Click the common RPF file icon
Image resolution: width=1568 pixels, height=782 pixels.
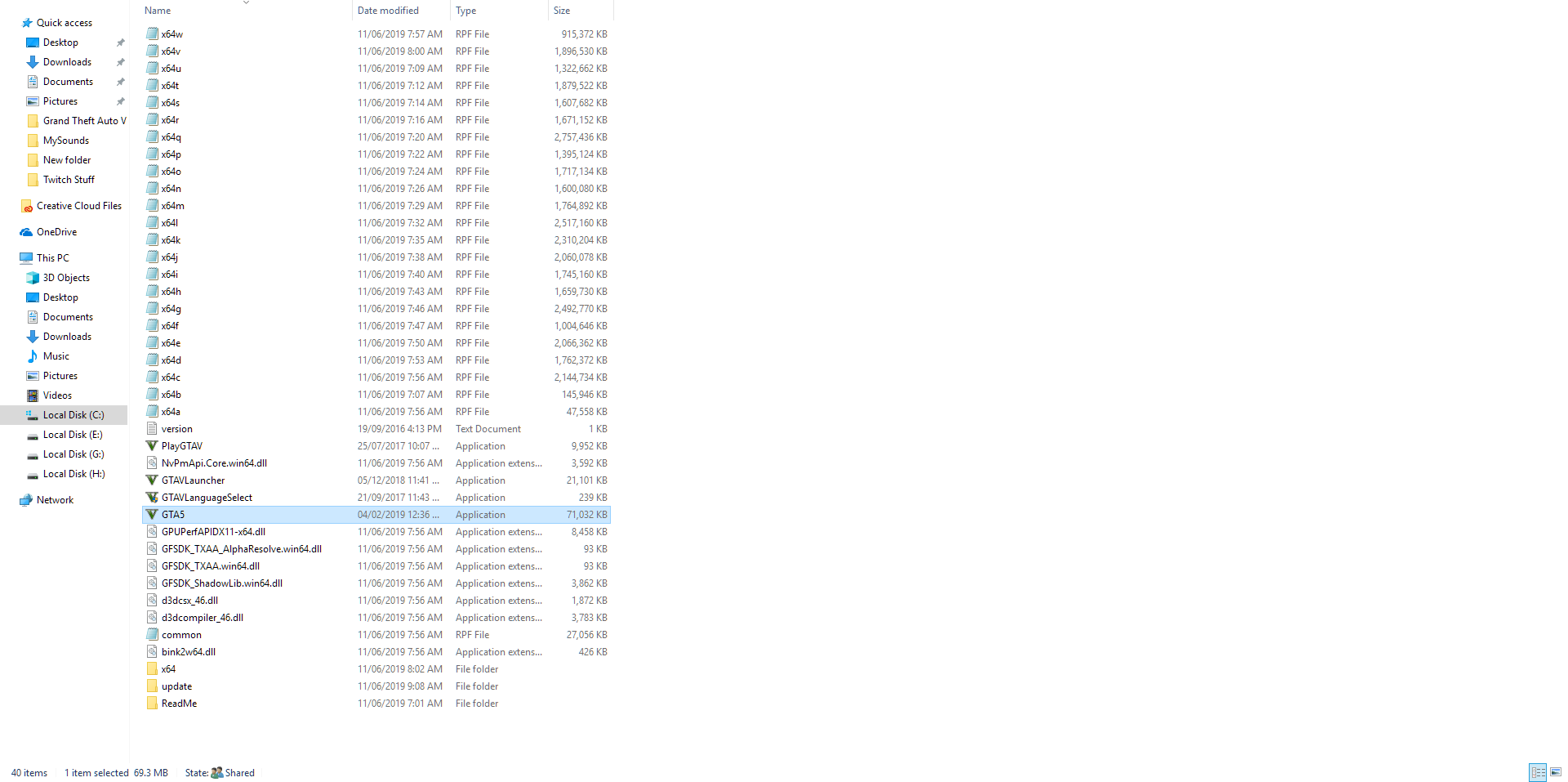click(152, 635)
